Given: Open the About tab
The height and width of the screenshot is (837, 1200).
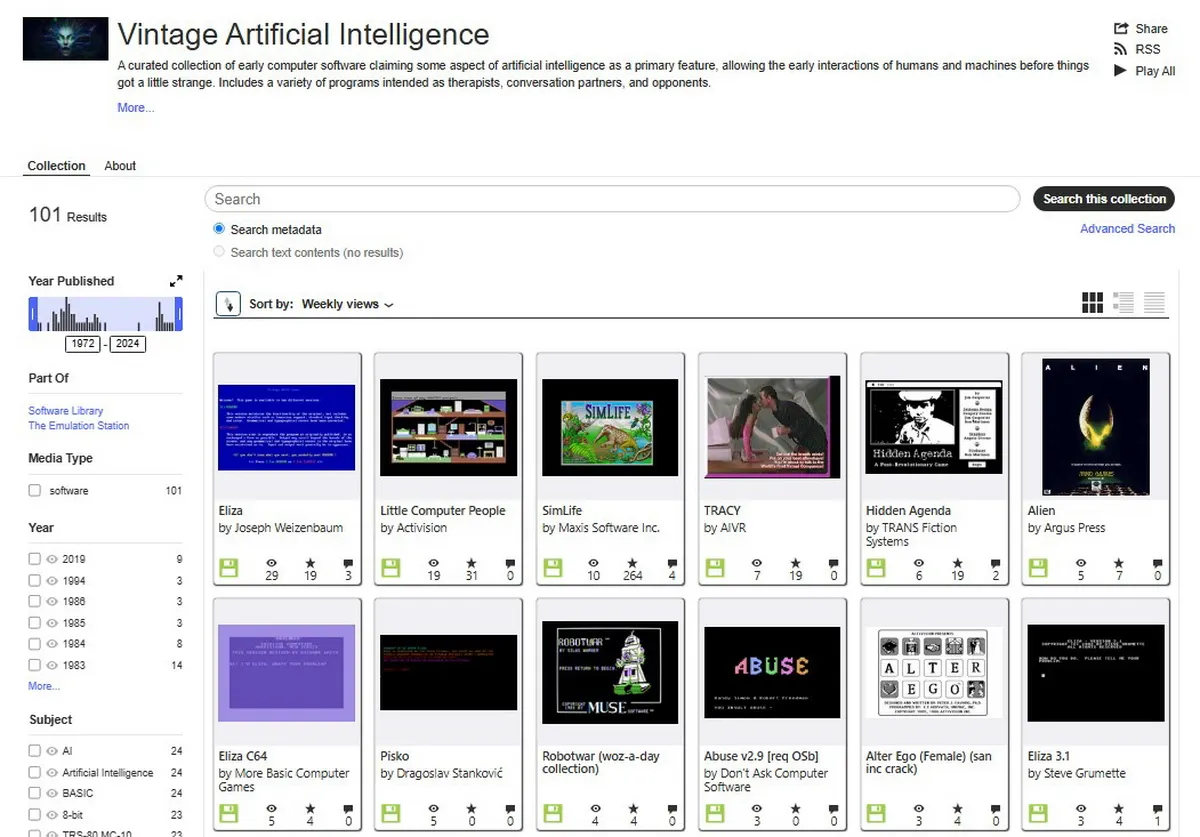Looking at the screenshot, I should point(120,166).
